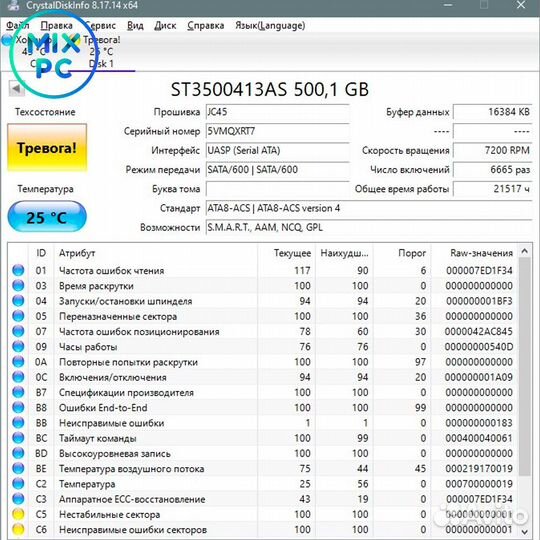
Task: Click the rotation speed value 7200 RPM
Action: (x=492, y=150)
